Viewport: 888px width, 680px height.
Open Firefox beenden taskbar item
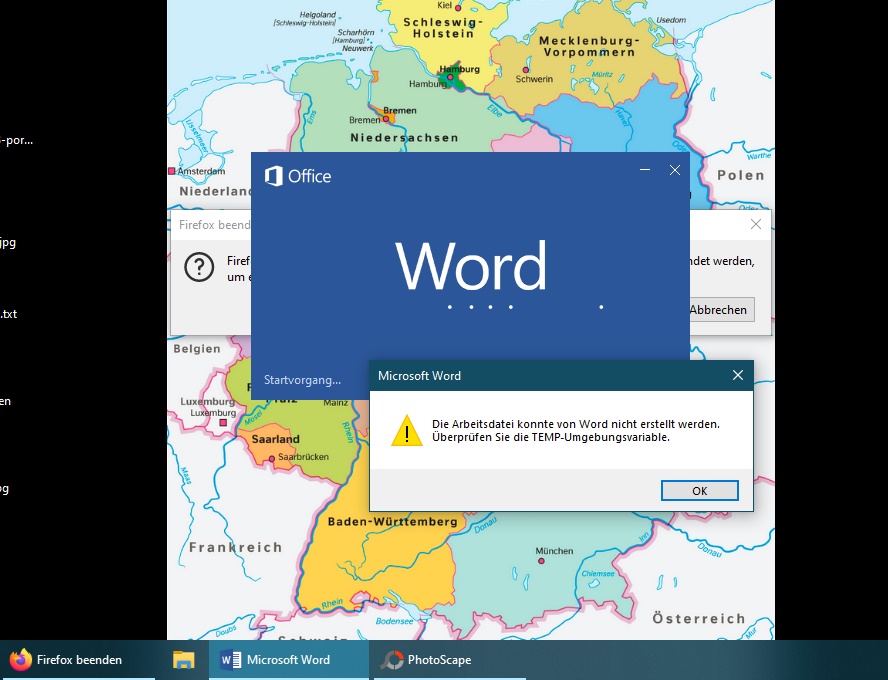click(78, 660)
